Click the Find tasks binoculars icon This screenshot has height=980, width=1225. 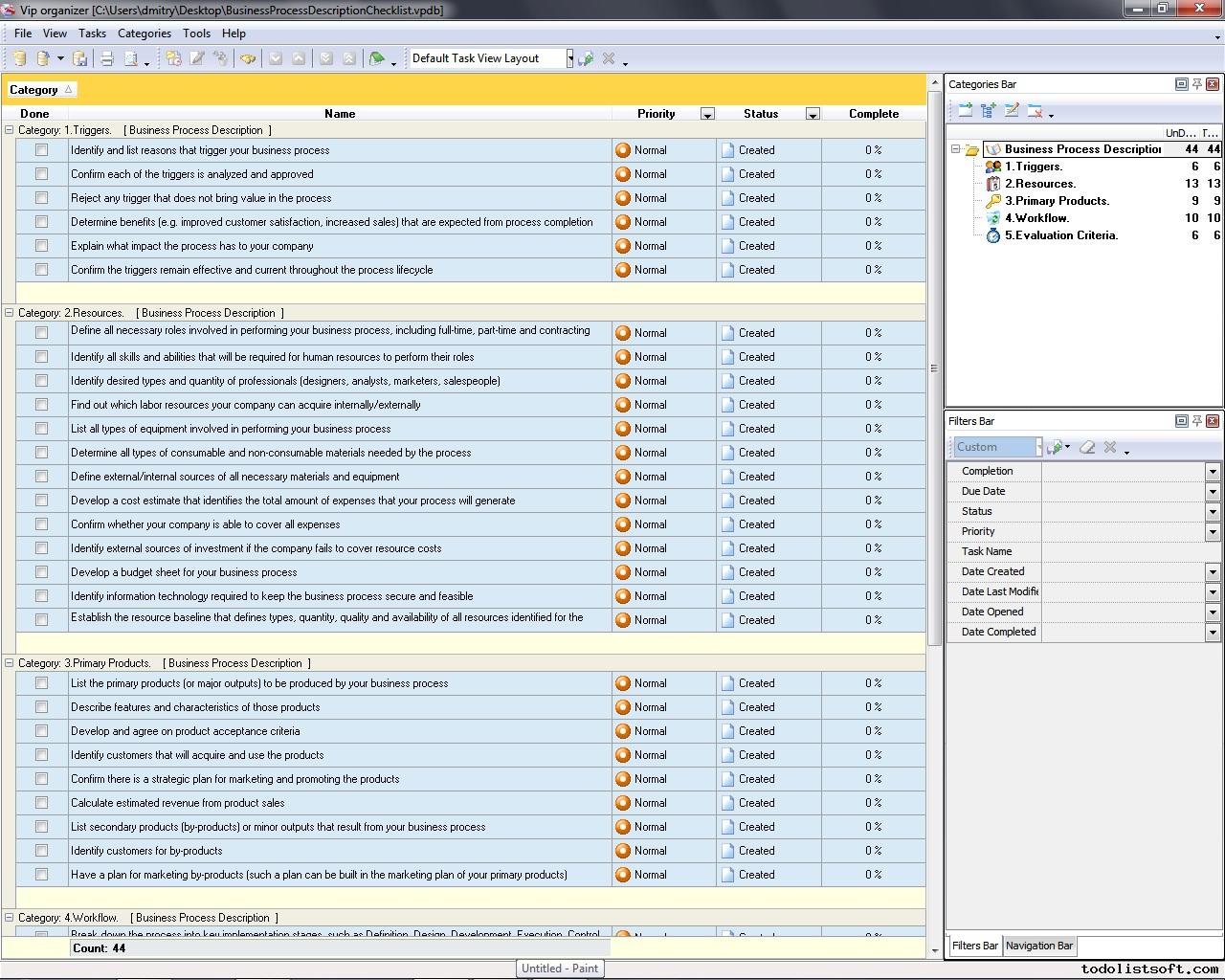(x=247, y=58)
